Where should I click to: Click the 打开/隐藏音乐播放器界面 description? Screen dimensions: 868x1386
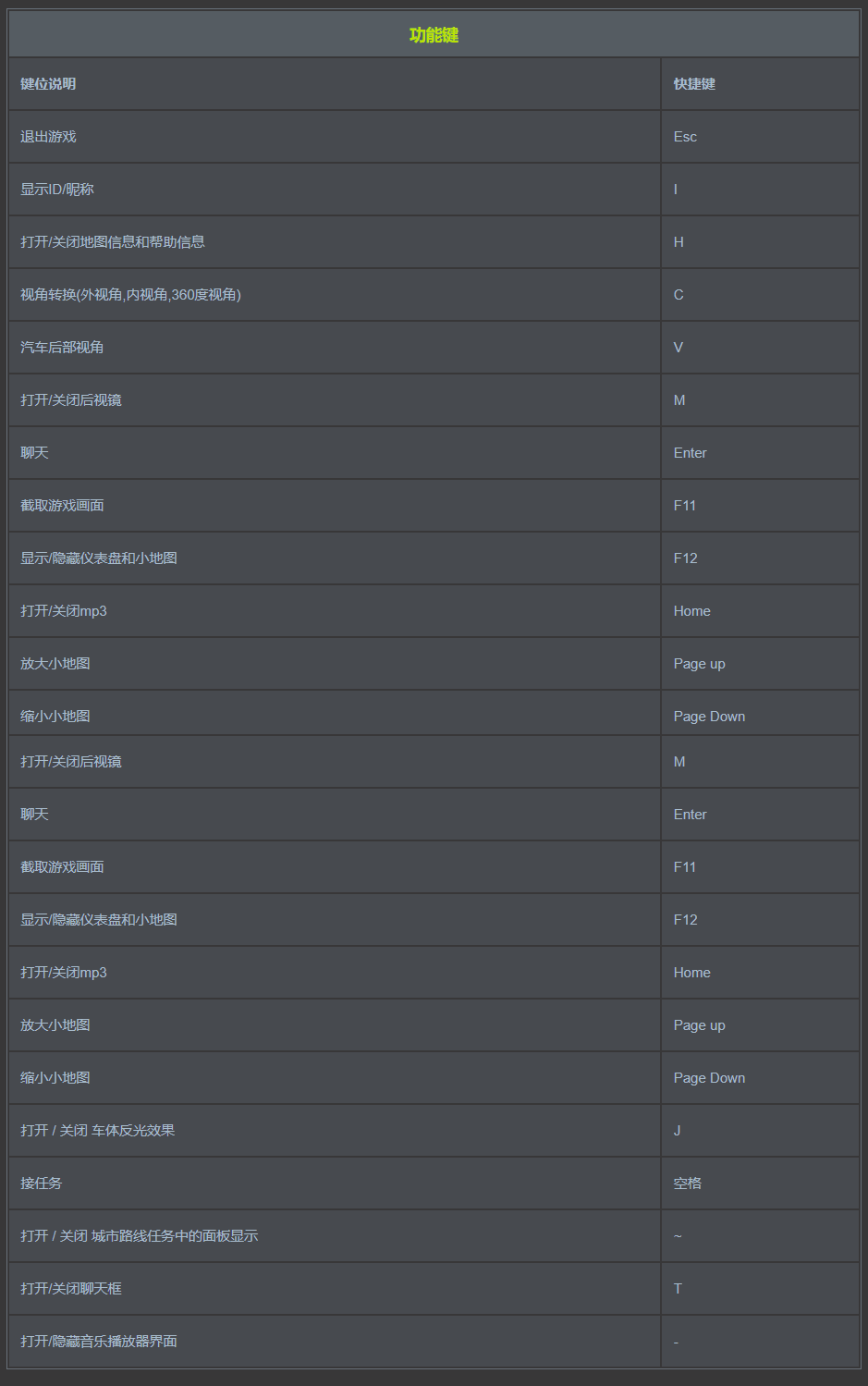click(x=99, y=1342)
